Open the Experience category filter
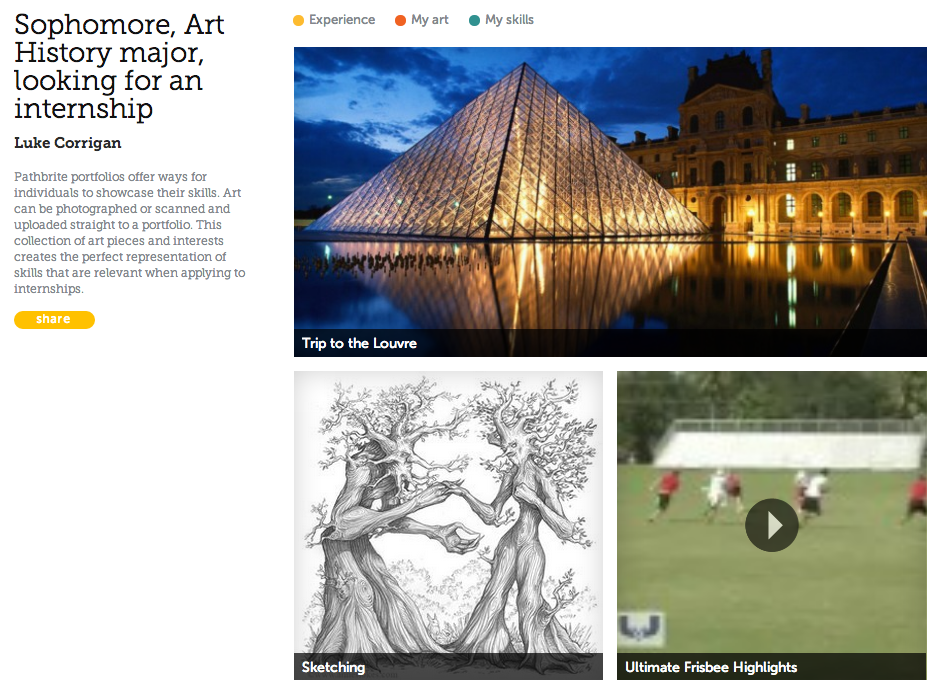The image size is (939, 680). [x=342, y=20]
